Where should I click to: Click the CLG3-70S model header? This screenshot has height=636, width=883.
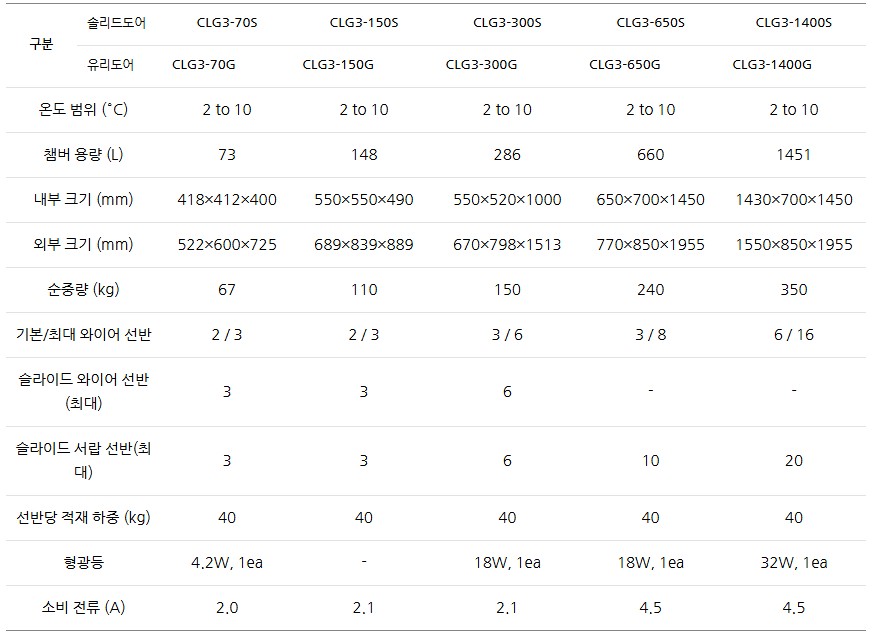(227, 23)
